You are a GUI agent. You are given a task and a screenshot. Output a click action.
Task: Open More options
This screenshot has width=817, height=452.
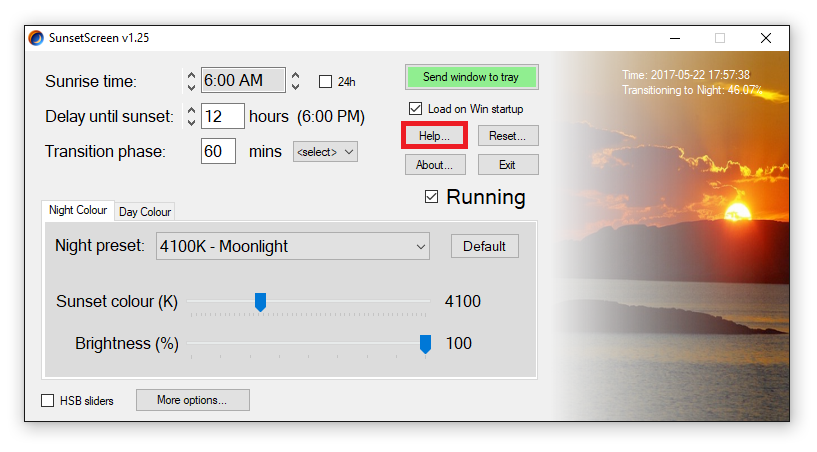(192, 400)
